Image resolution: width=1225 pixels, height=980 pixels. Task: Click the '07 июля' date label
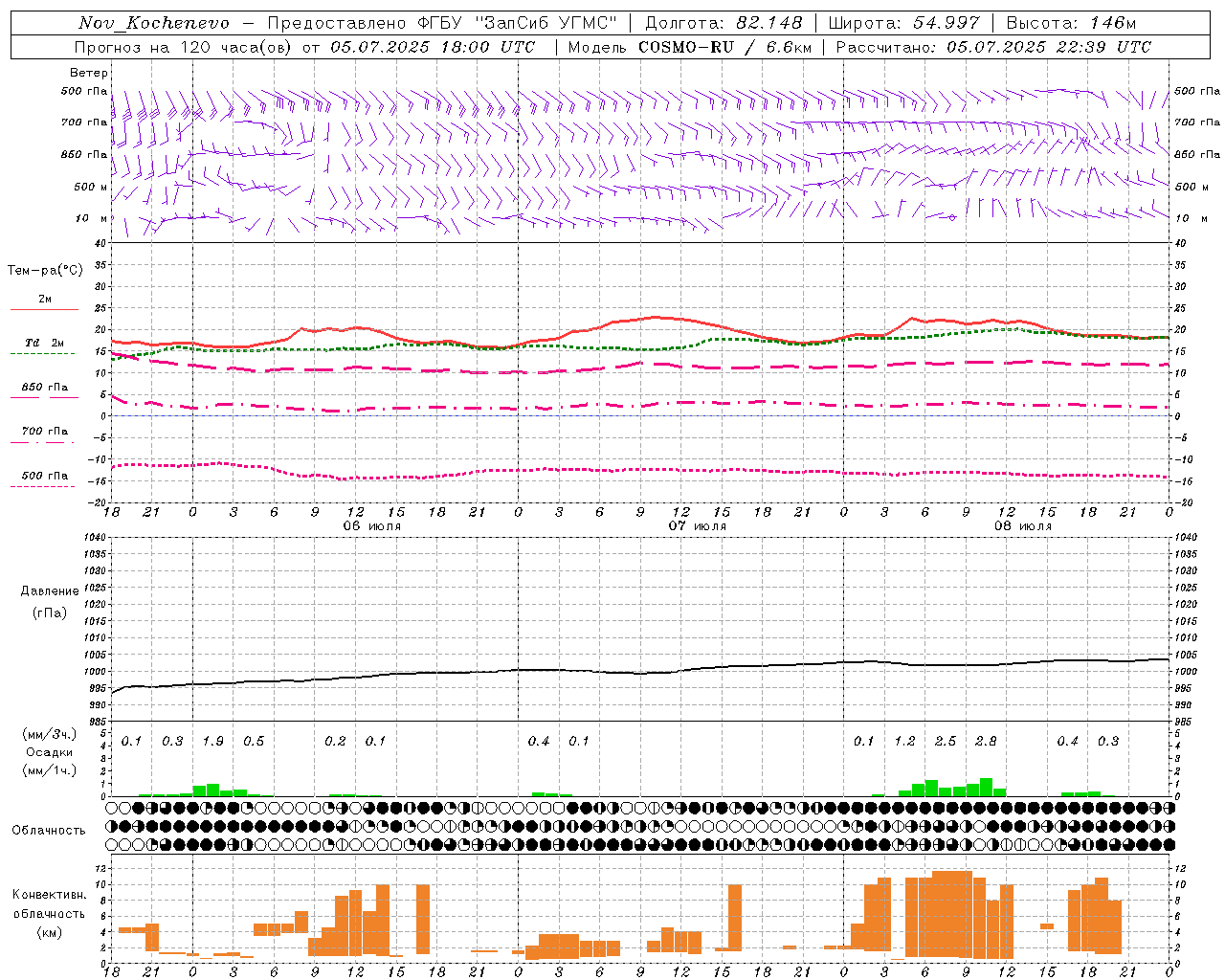(x=698, y=526)
